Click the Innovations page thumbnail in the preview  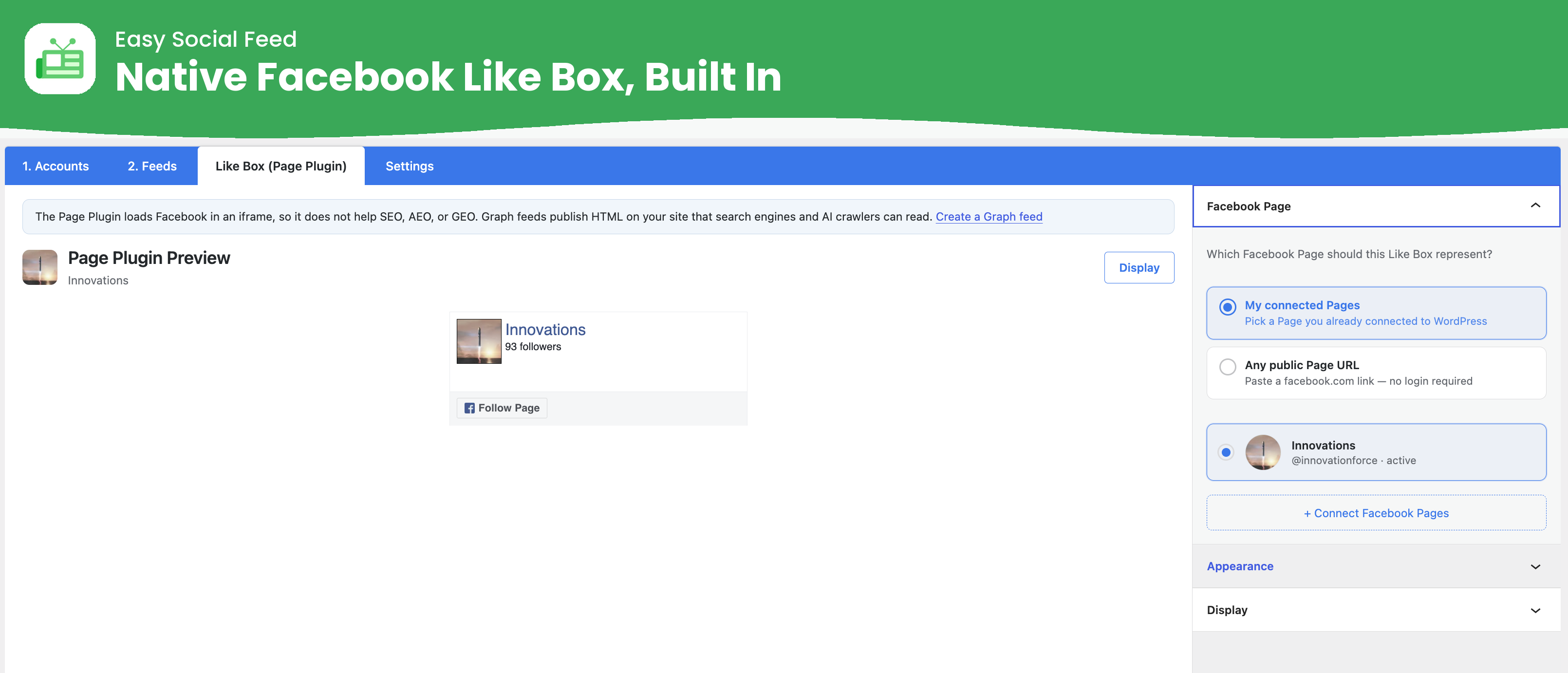pyautogui.click(x=479, y=341)
